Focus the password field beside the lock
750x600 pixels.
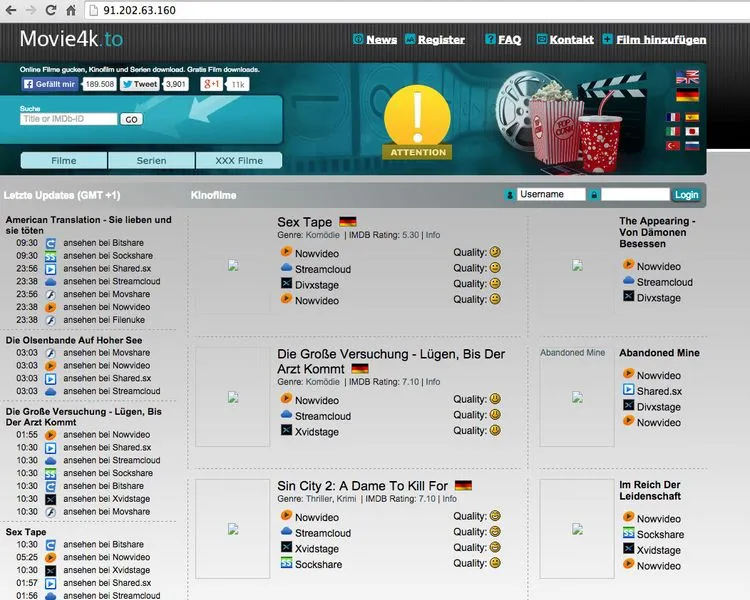point(635,194)
